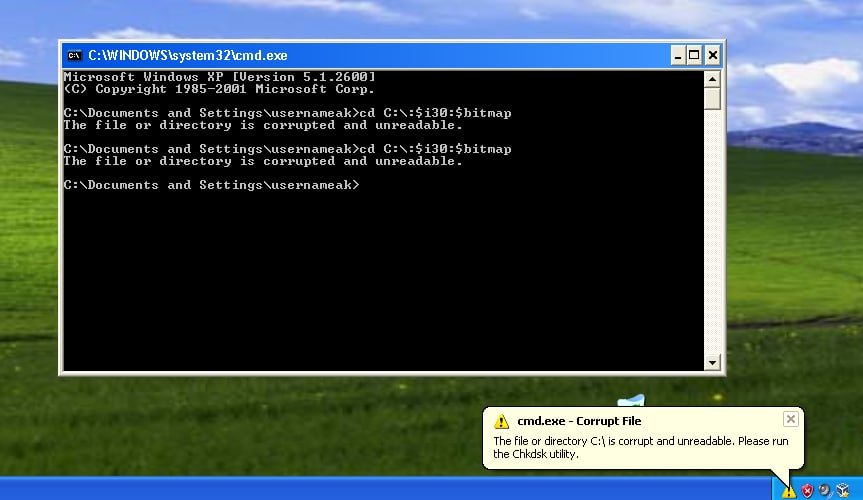Click the cmd.exe title bar text
The width and height of the screenshot is (863, 500).
click(x=188, y=56)
